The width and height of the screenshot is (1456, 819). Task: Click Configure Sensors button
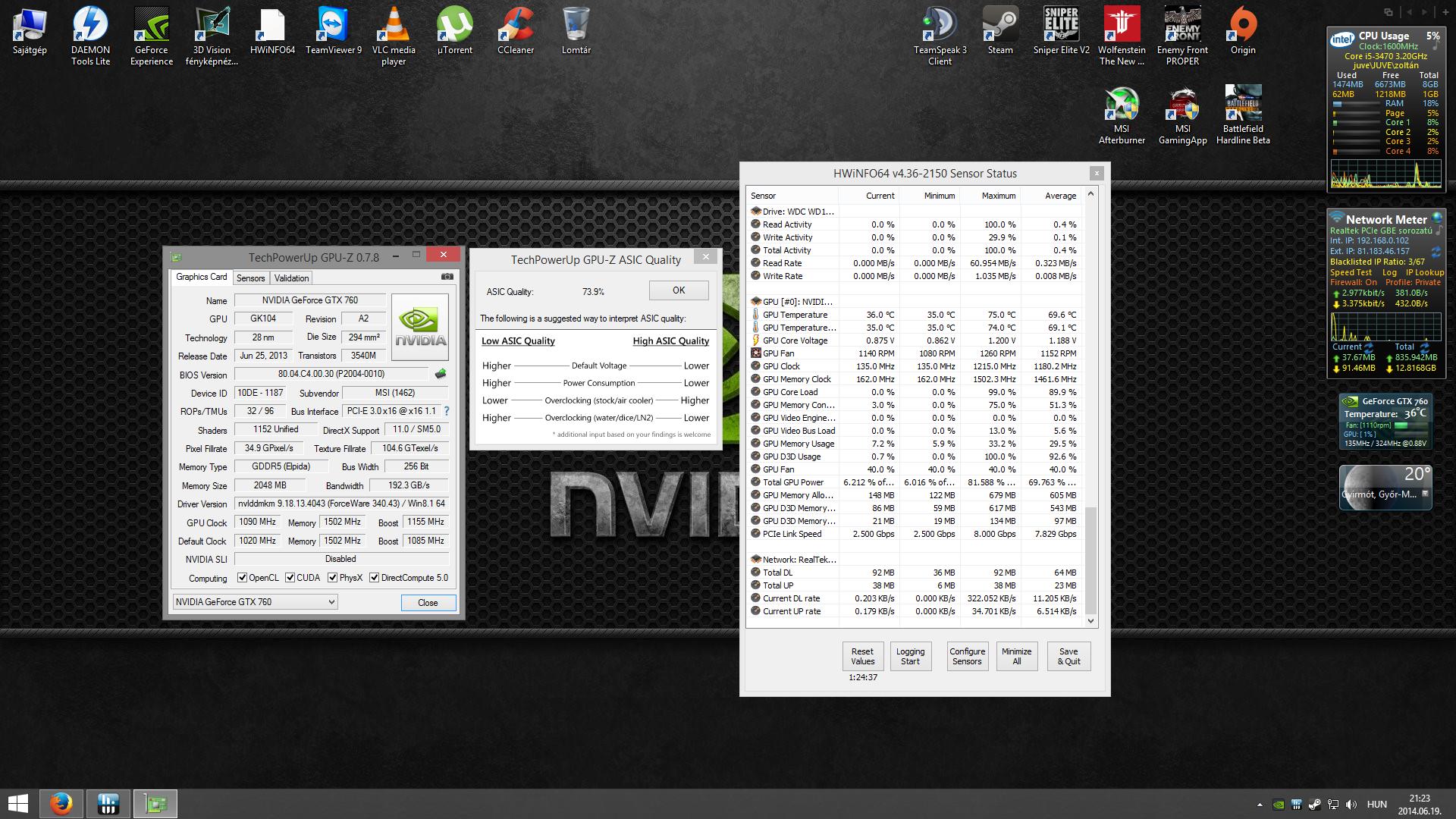pyautogui.click(x=967, y=657)
